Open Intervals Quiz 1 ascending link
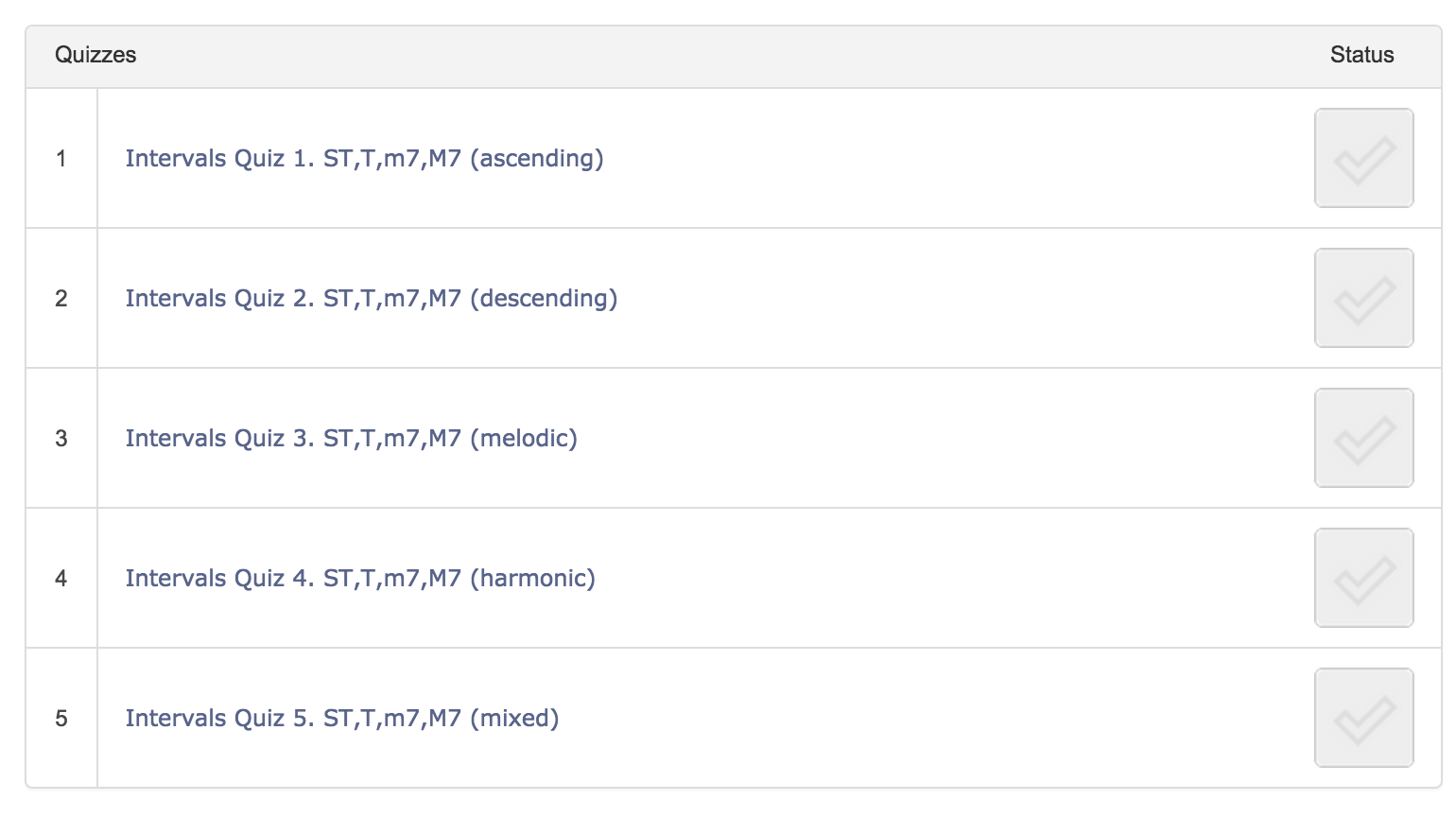1456x817 pixels. click(364, 158)
